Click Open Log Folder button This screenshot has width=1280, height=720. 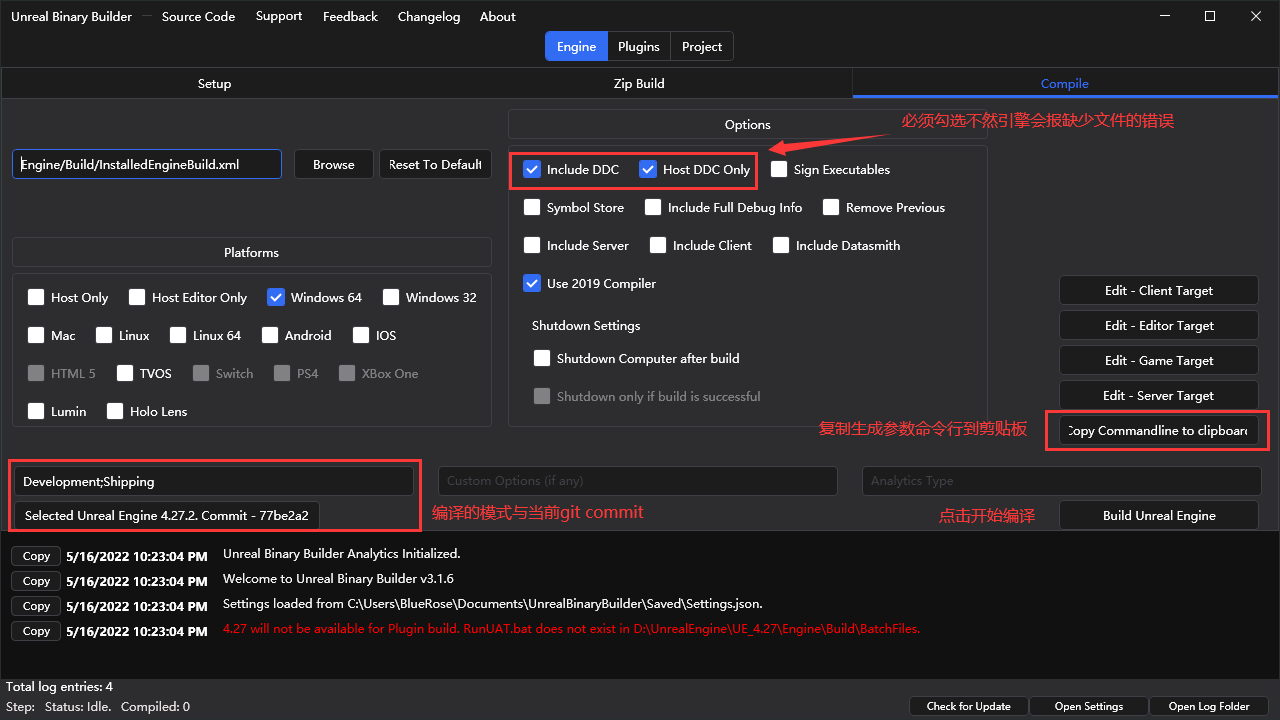[1209, 706]
